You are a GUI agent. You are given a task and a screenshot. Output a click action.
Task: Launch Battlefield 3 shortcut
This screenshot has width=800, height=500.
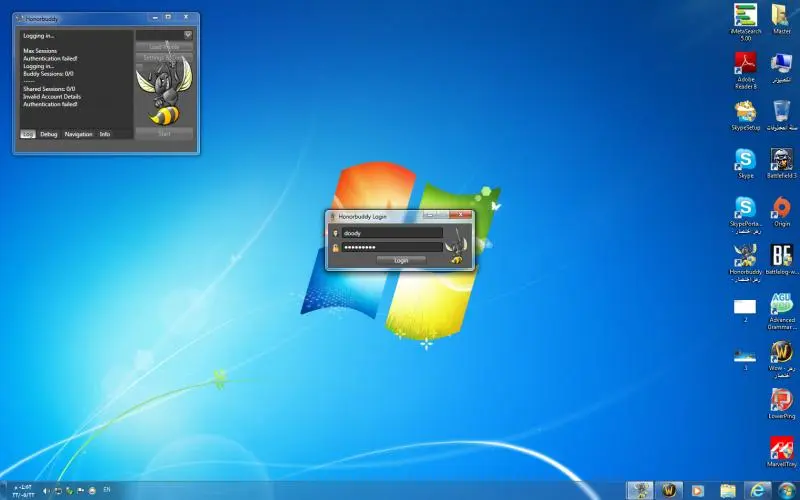[781, 163]
